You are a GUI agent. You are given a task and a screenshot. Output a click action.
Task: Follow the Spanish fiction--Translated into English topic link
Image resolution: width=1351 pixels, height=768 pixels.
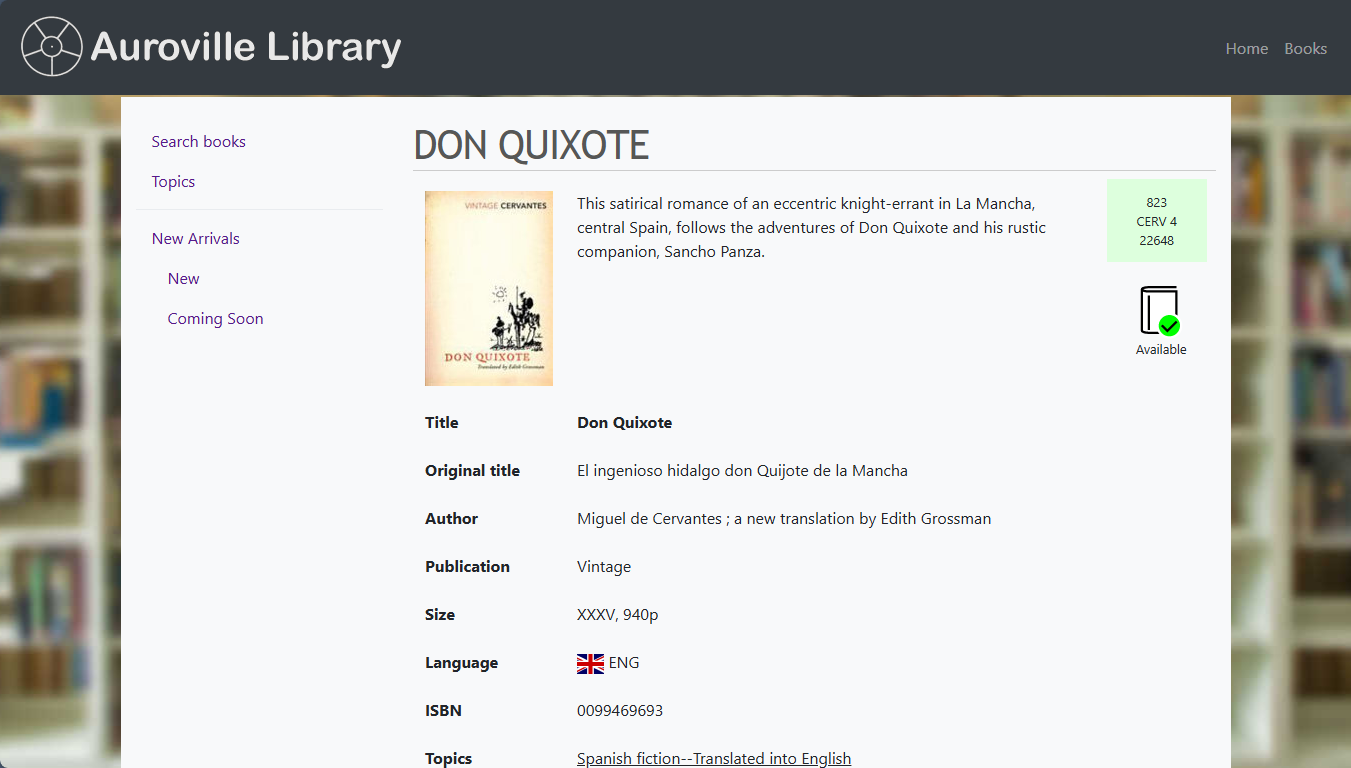pyautogui.click(x=714, y=758)
